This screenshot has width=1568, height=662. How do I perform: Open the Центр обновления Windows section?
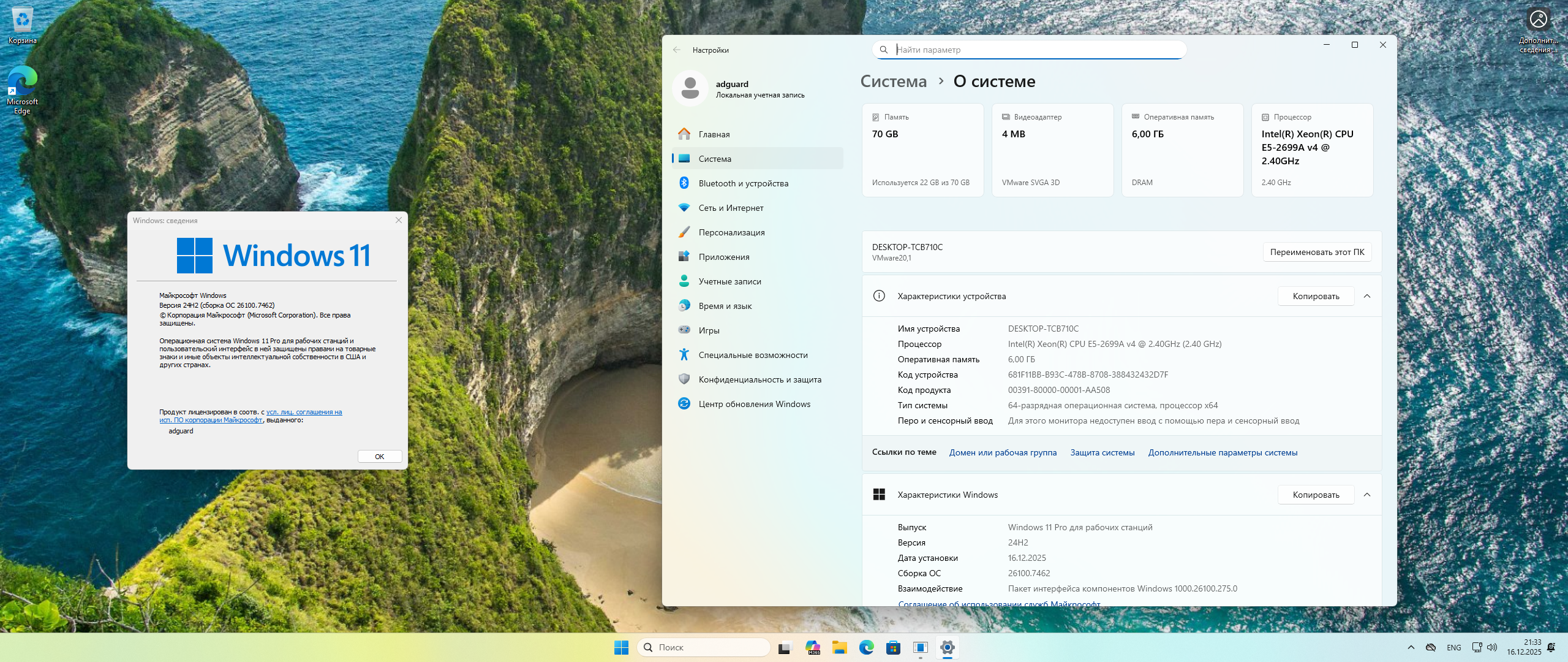tap(754, 404)
